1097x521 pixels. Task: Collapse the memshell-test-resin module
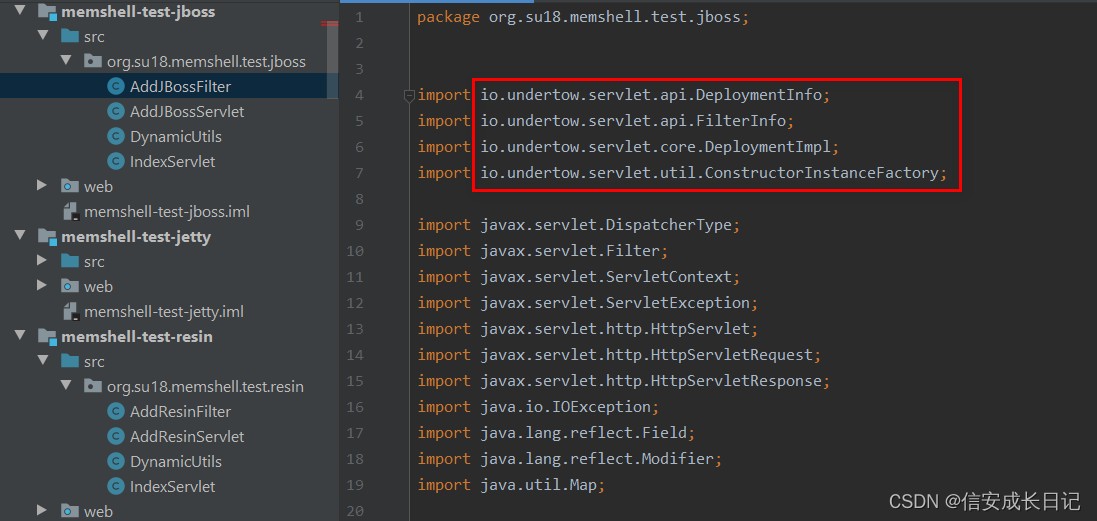tap(20, 336)
